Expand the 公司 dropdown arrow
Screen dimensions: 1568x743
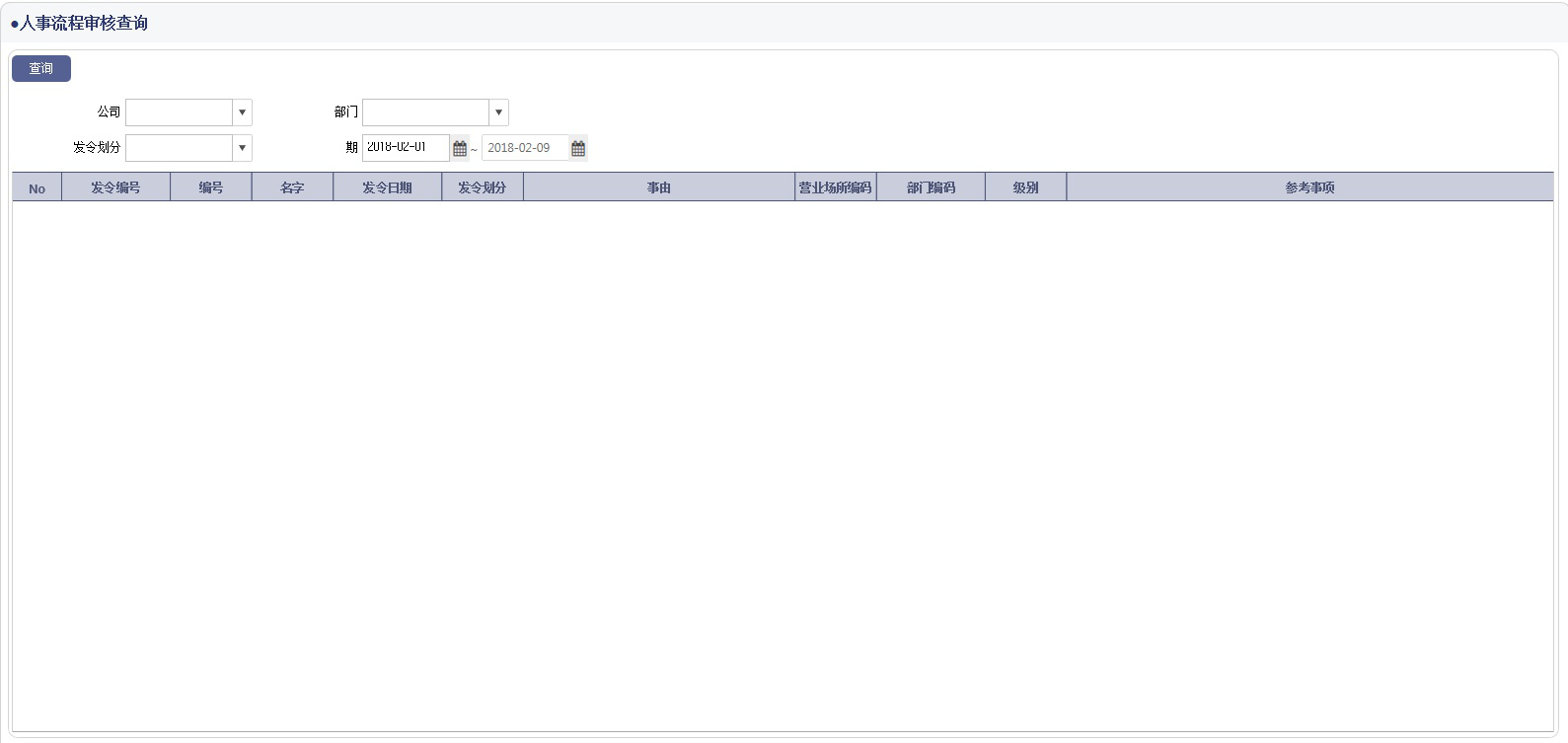tap(242, 112)
